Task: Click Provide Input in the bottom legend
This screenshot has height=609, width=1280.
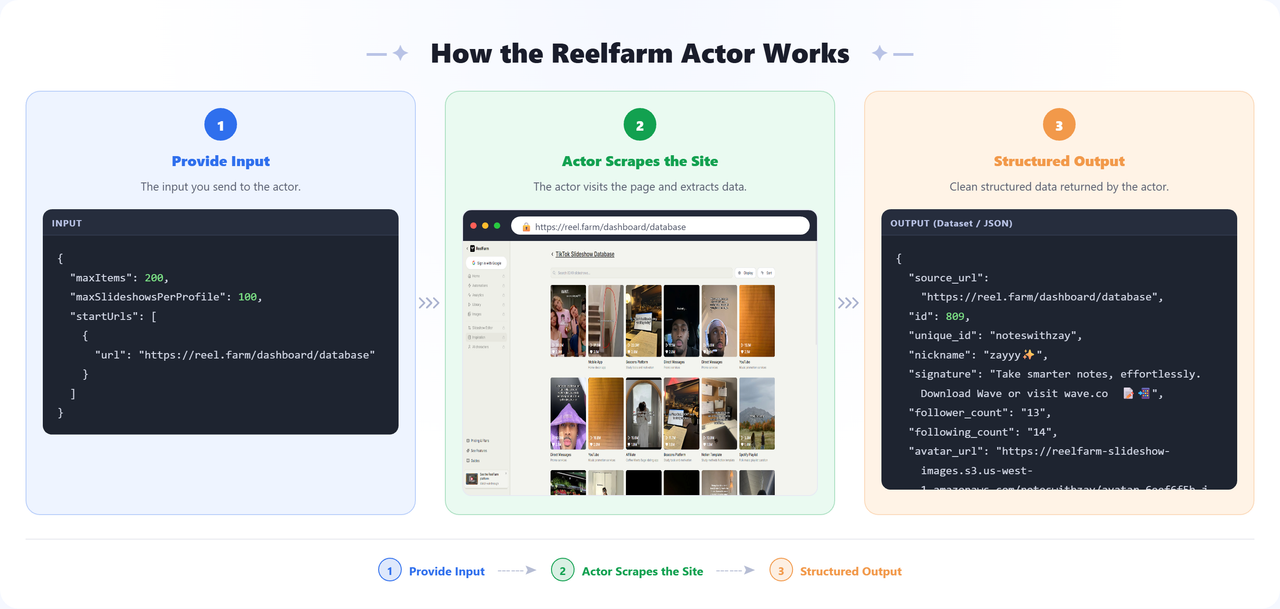Action: [x=446, y=571]
